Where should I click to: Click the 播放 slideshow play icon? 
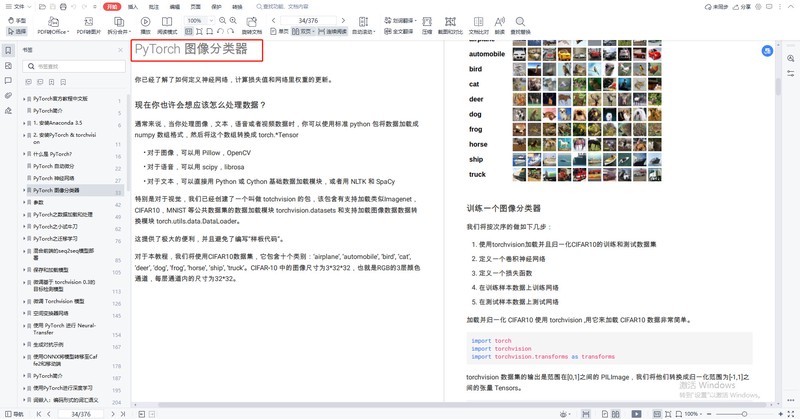(x=145, y=25)
